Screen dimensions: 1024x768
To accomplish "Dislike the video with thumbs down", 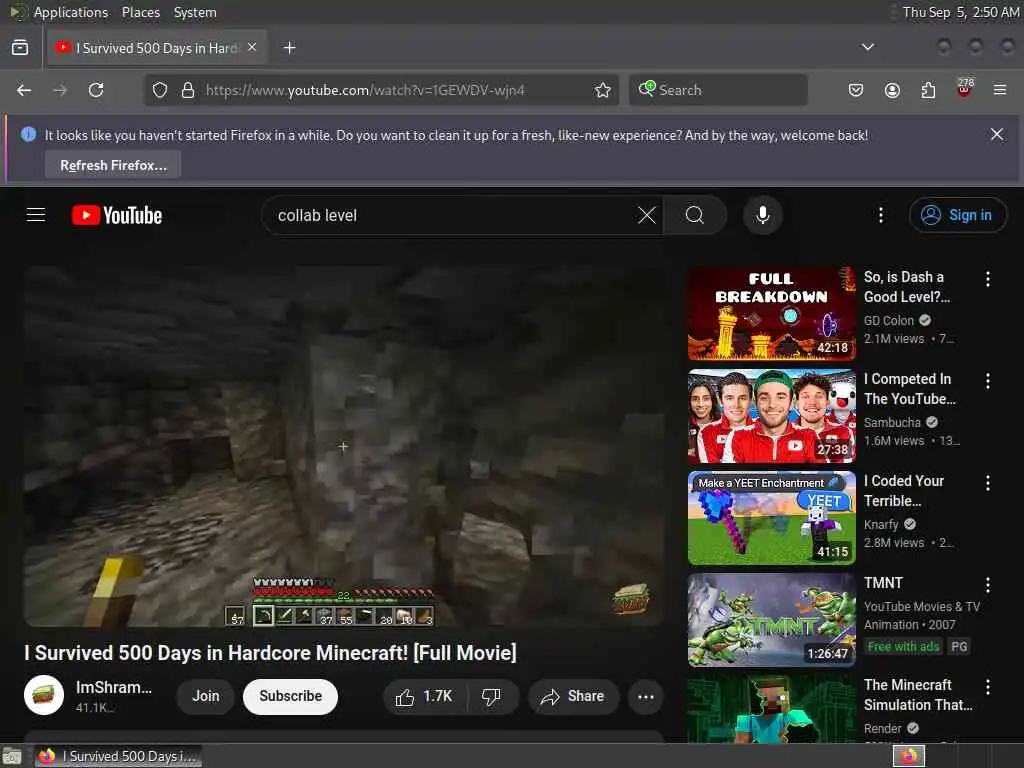I will 492,697.
